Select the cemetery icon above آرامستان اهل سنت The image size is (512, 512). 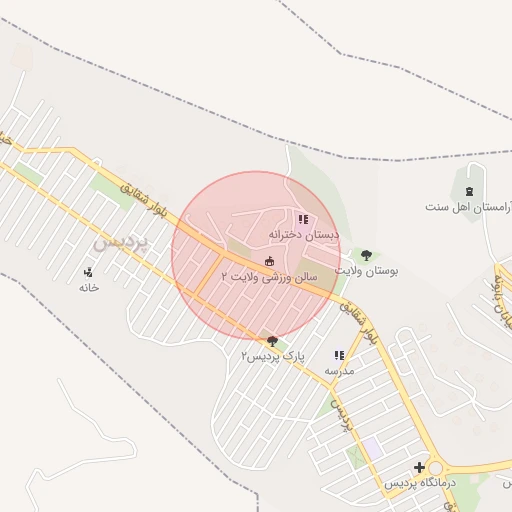[470, 191]
